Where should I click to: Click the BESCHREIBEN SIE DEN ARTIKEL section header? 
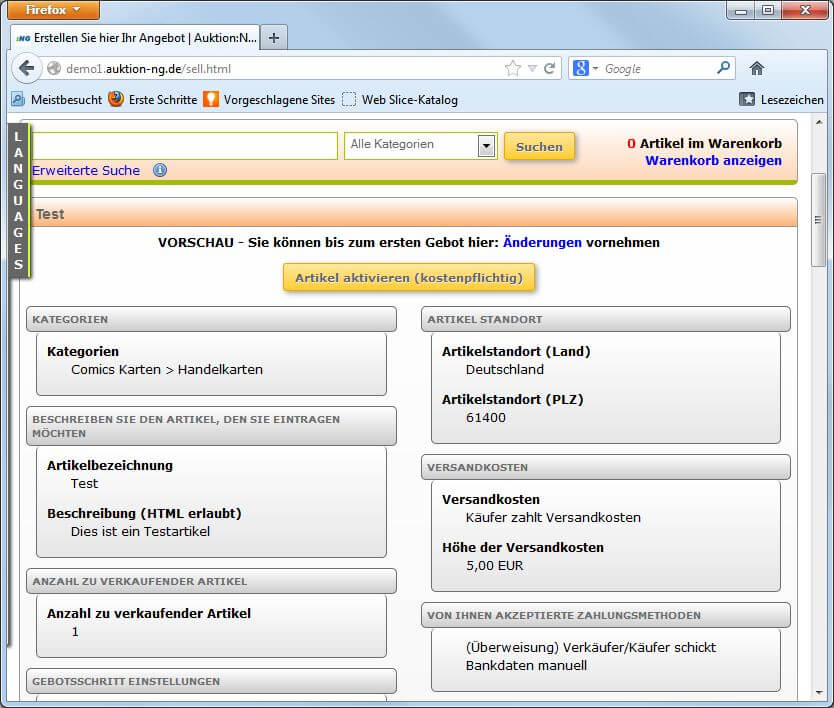click(211, 426)
